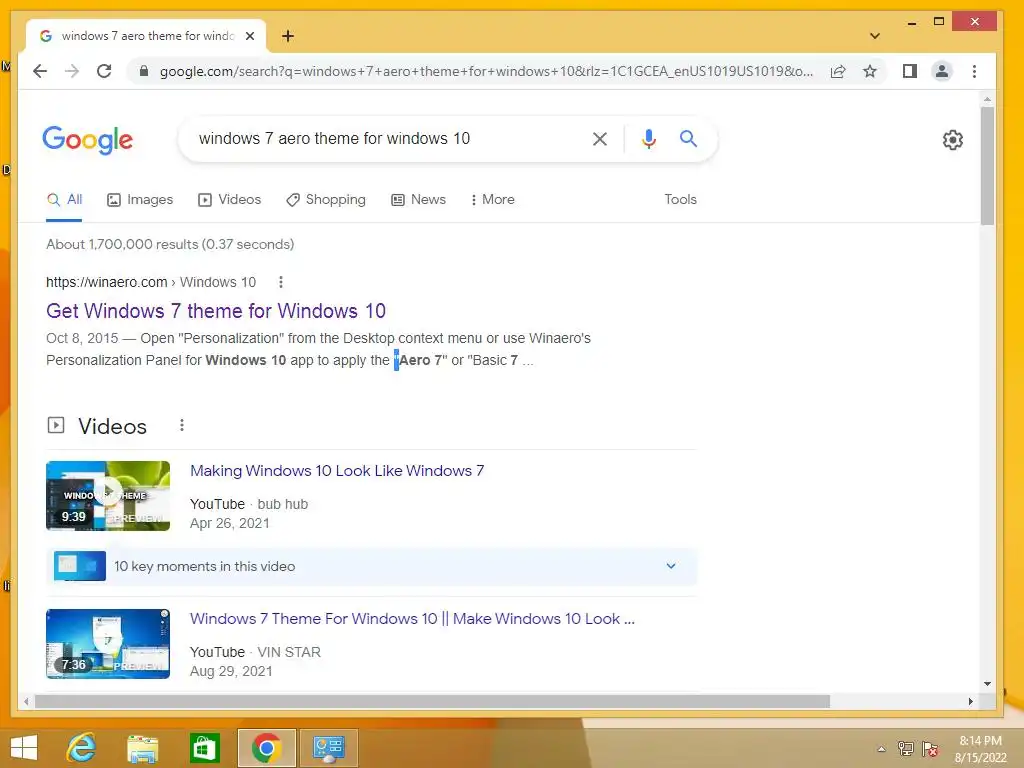Submit the search with the magnifier icon

click(688, 138)
